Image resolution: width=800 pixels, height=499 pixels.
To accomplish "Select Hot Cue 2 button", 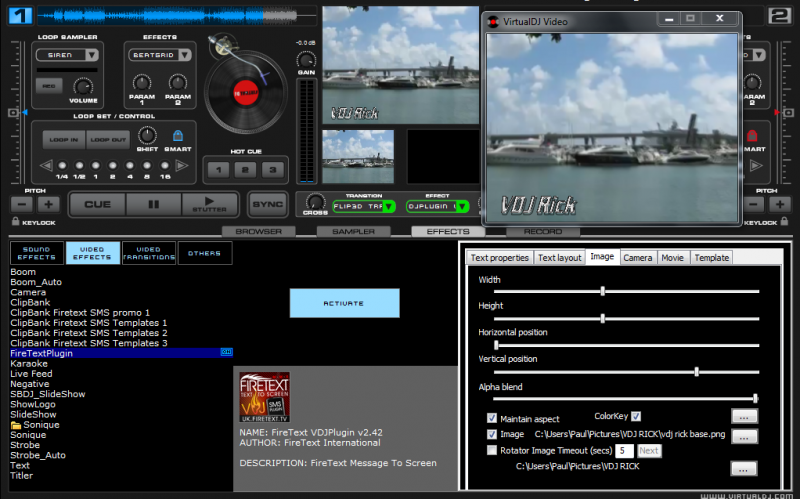I will pyautogui.click(x=245, y=170).
